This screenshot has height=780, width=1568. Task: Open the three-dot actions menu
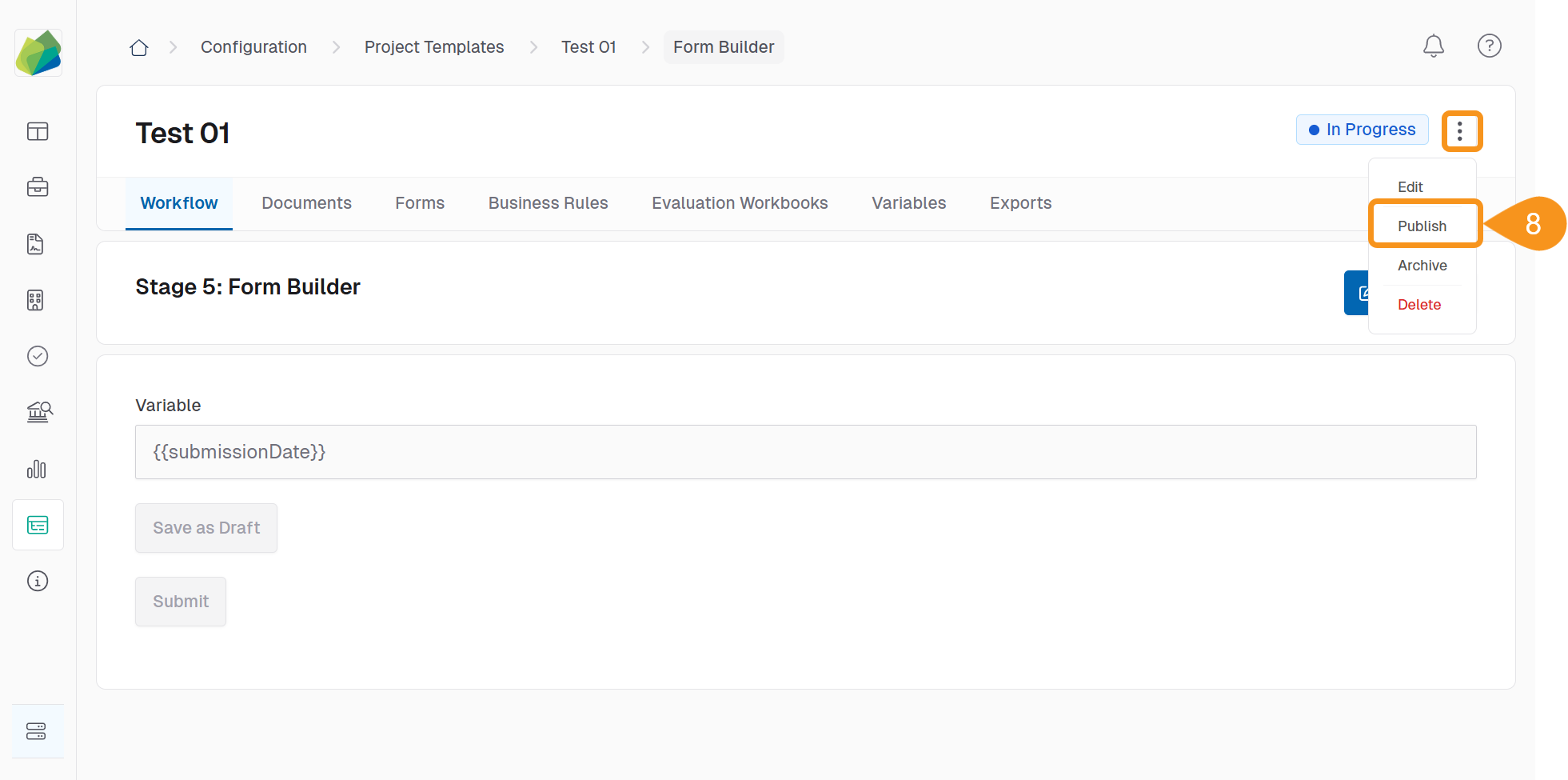[x=1462, y=130]
